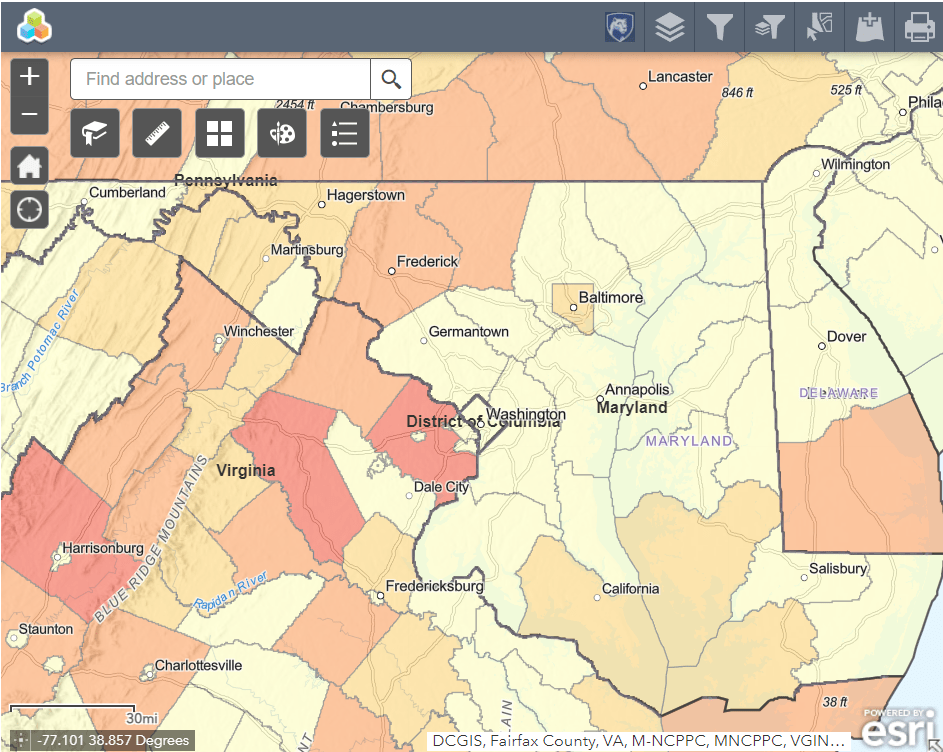This screenshot has width=943, height=752.
Task: Open the Filter funnel widget
Action: (720, 27)
